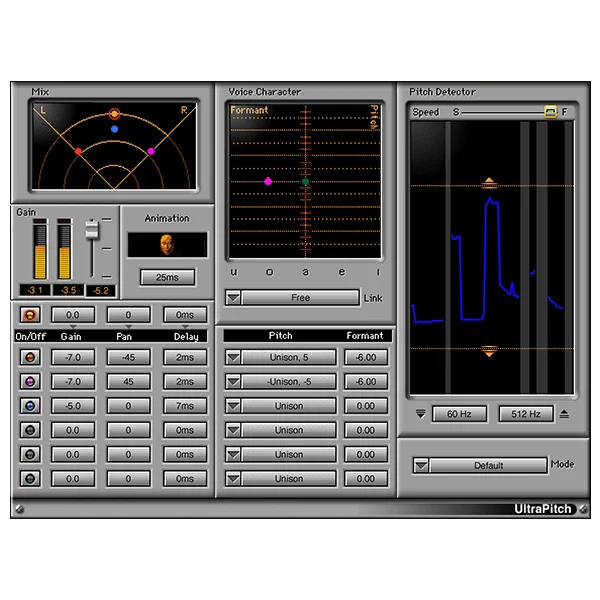Image resolution: width=600 pixels, height=600 pixels.
Task: Click the Free link mode button
Action: click(x=300, y=298)
